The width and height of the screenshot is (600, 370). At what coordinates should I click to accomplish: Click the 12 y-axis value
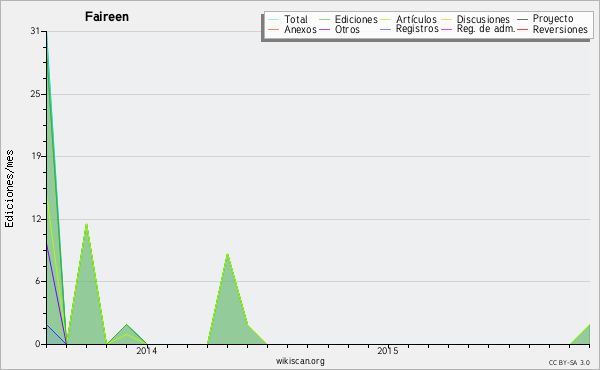click(35, 219)
